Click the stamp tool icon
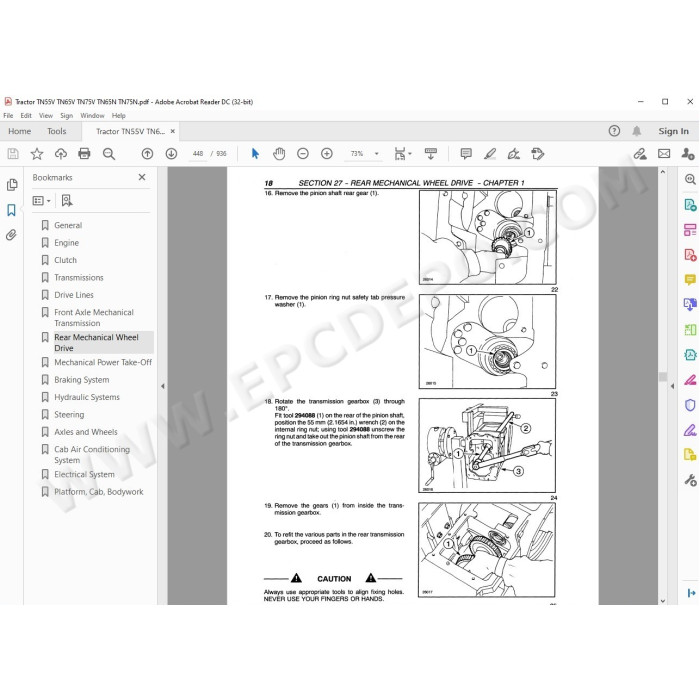 (x=538, y=154)
